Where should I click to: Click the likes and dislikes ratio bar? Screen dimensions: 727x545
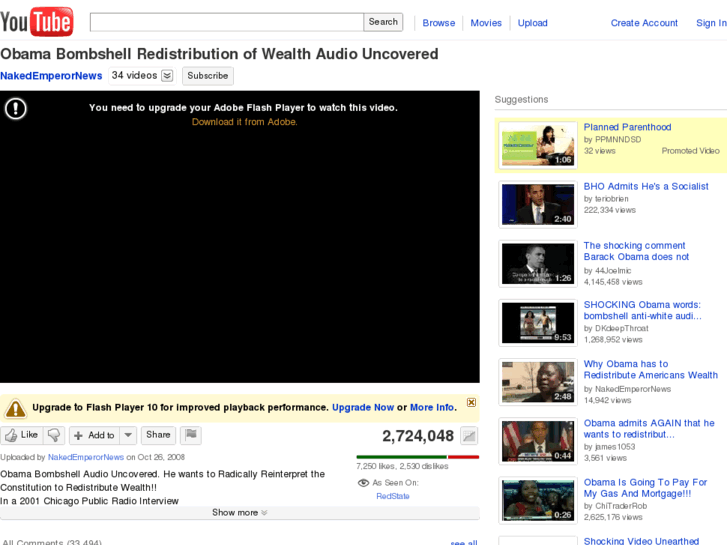pyautogui.click(x=417, y=457)
